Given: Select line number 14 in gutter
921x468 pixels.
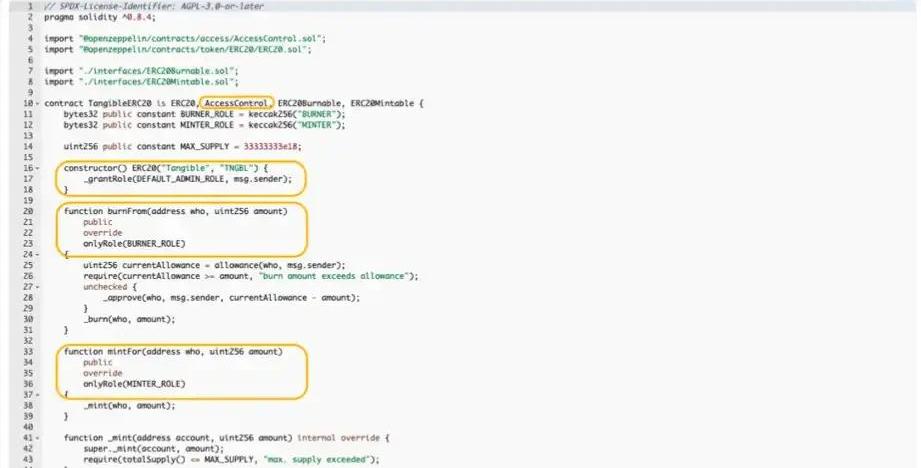Looking at the screenshot, I should pos(28,146).
